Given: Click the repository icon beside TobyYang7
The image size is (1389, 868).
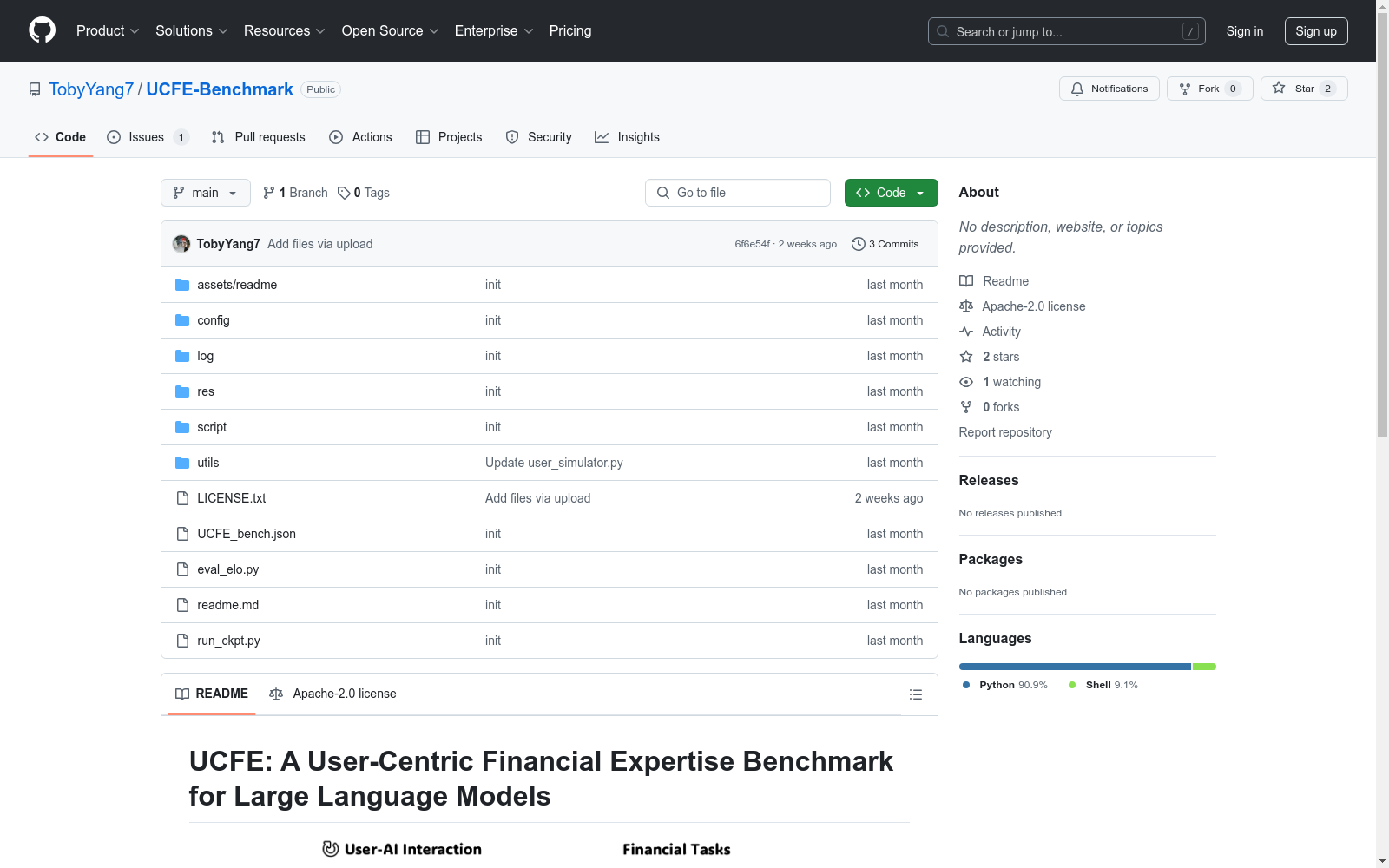Looking at the screenshot, I should pyautogui.click(x=35, y=89).
